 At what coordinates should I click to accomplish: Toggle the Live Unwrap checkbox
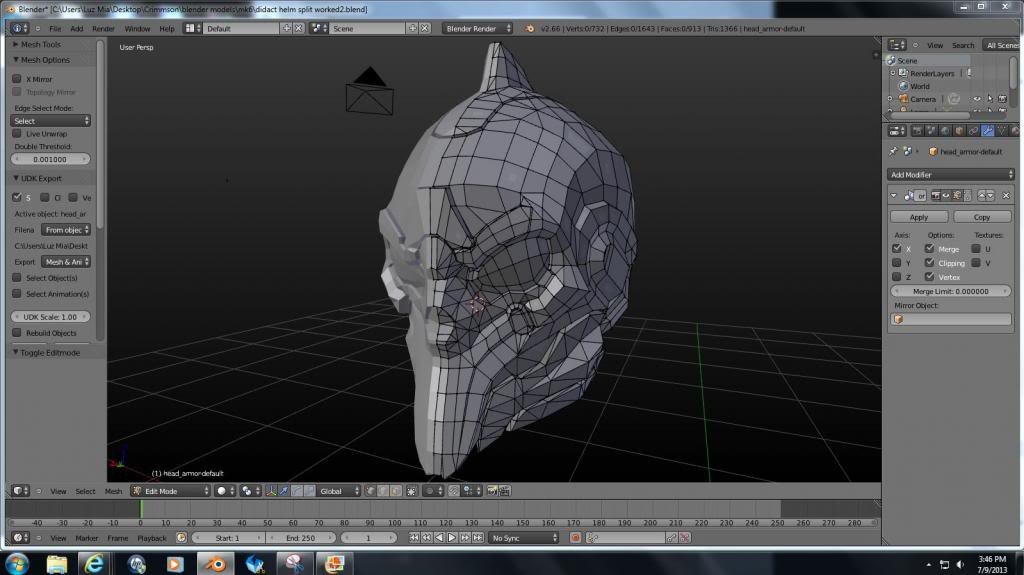[x=17, y=133]
